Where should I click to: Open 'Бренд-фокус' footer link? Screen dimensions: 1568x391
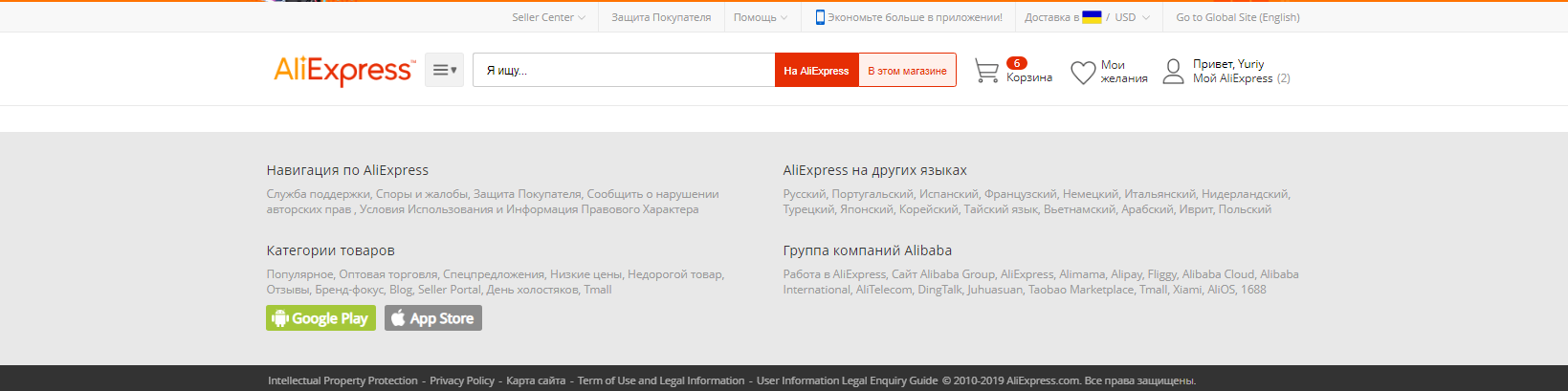click(349, 290)
